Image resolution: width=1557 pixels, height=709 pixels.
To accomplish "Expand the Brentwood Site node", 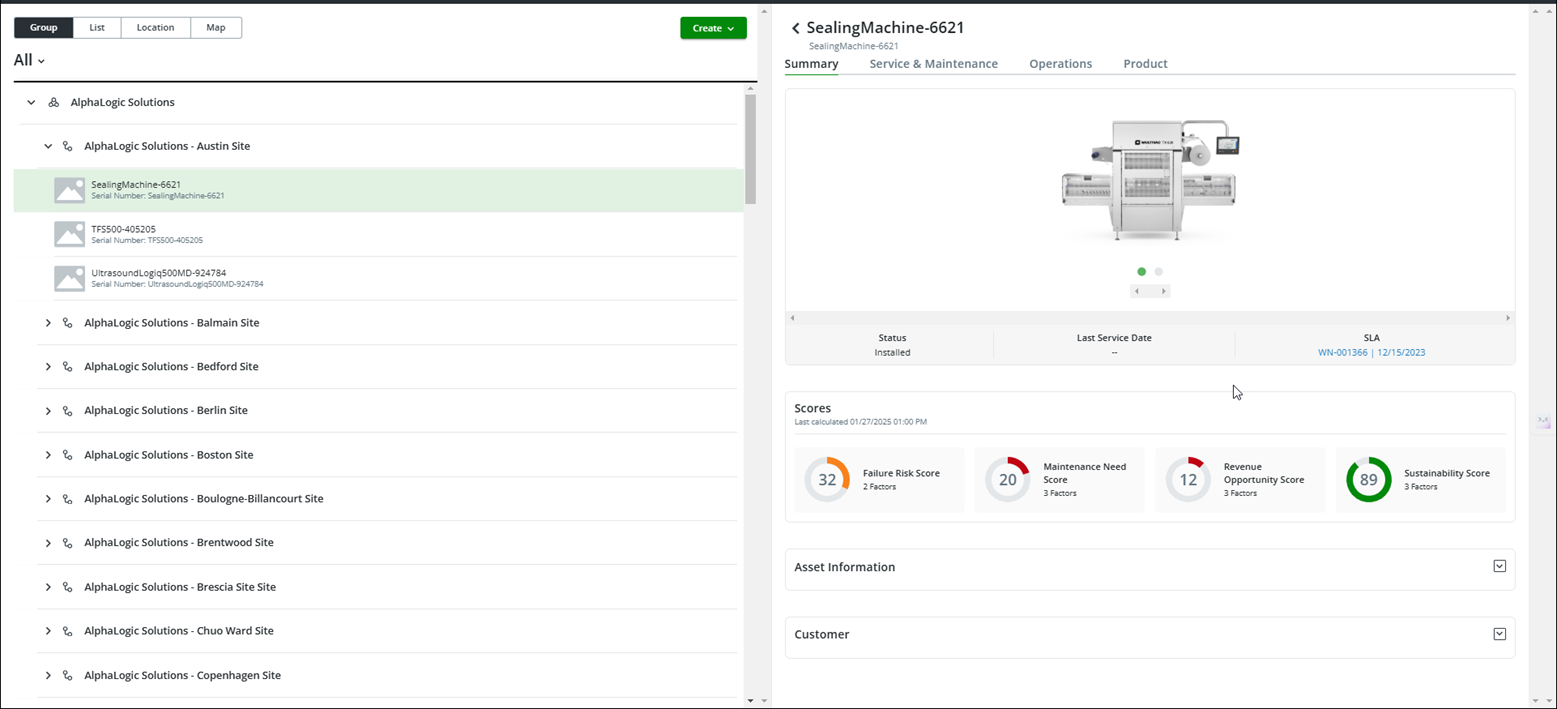I will point(47,543).
